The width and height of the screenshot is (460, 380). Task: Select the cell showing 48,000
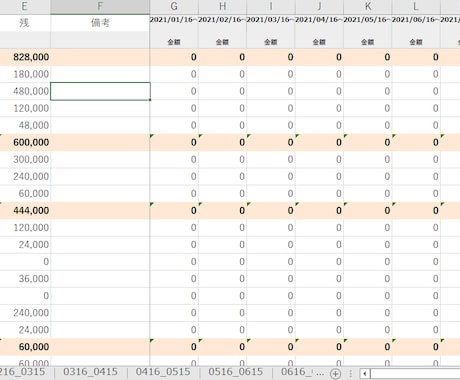[25, 125]
